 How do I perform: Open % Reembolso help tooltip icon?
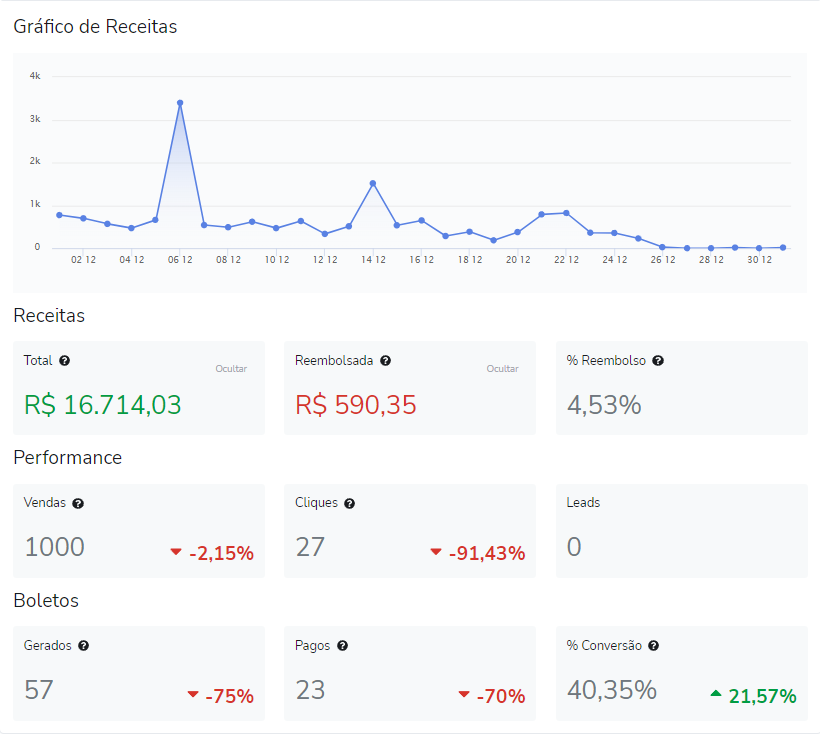[x=658, y=361]
